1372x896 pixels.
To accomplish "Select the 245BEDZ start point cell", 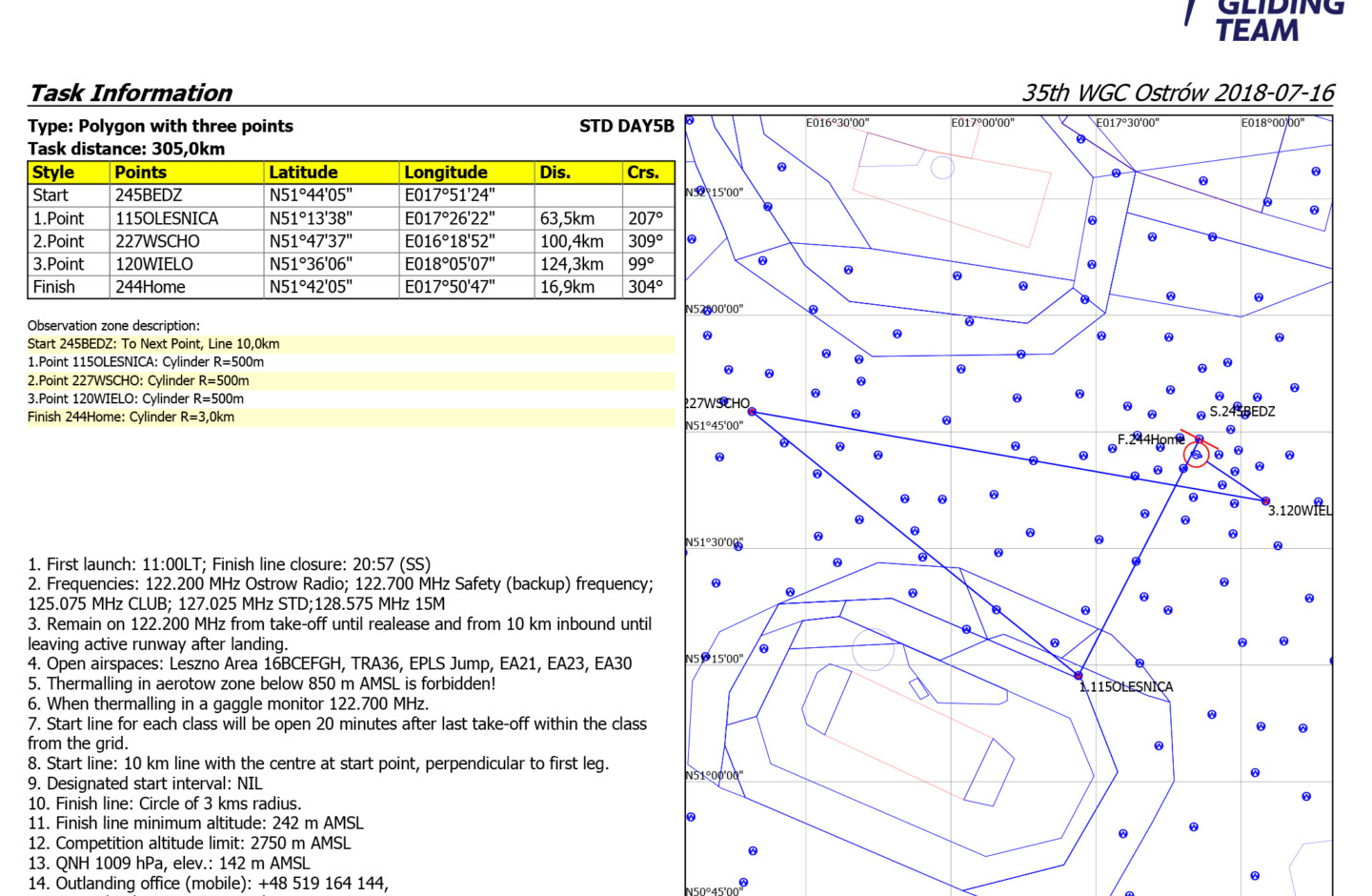I will 150,195.
